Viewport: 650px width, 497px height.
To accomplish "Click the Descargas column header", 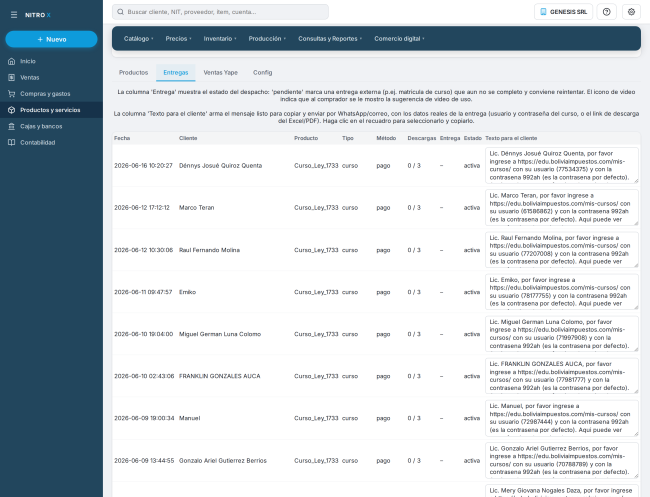I will coord(422,138).
